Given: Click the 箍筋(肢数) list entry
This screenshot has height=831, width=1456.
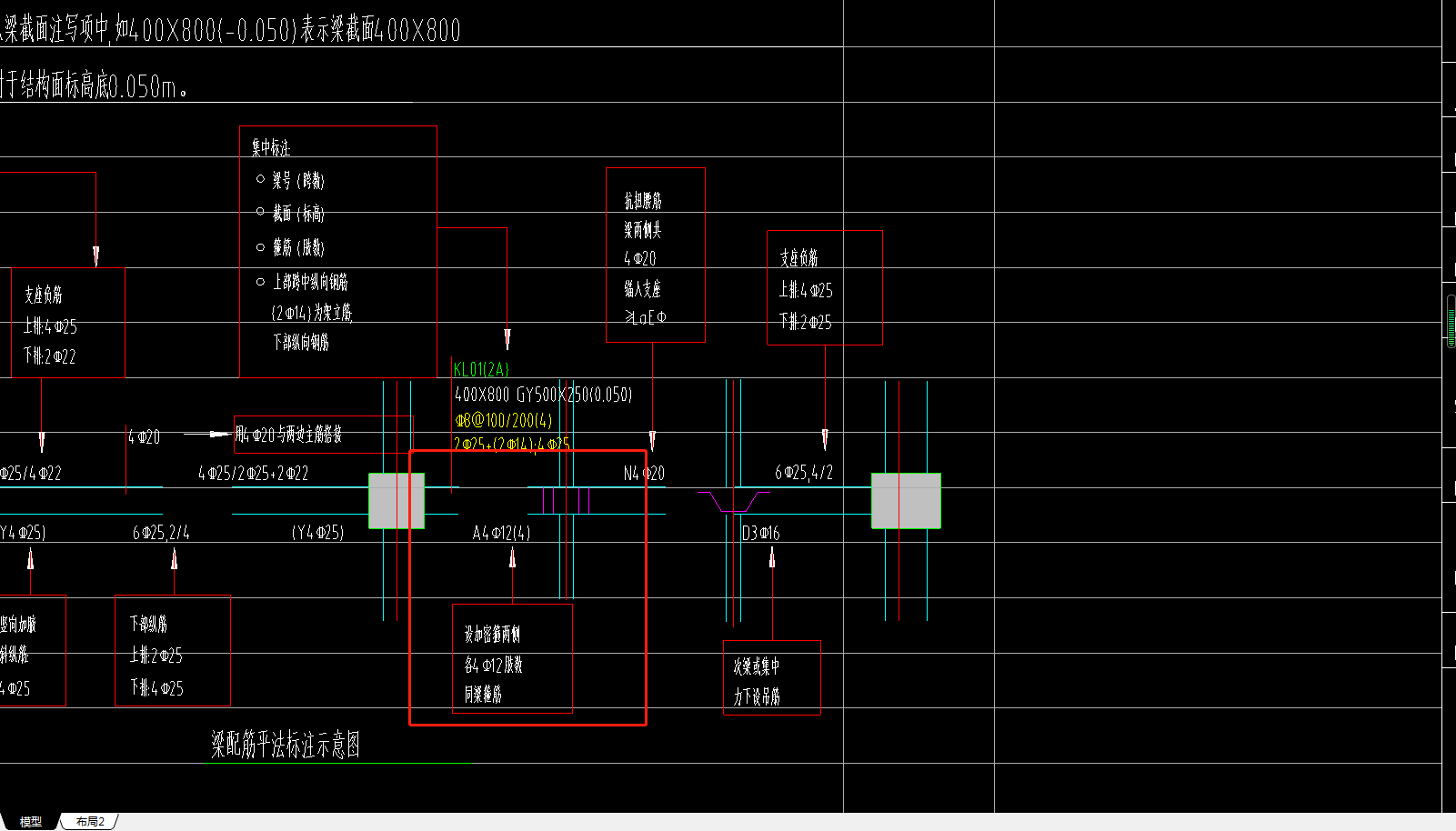Looking at the screenshot, I should click(298, 247).
